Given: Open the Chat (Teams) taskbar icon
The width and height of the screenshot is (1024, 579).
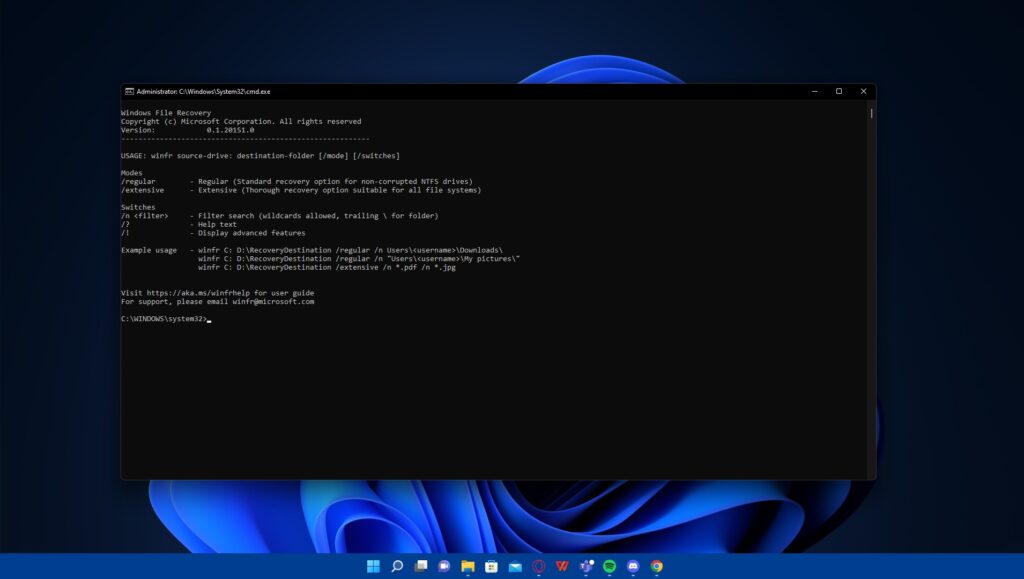Looking at the screenshot, I should click(x=444, y=566).
